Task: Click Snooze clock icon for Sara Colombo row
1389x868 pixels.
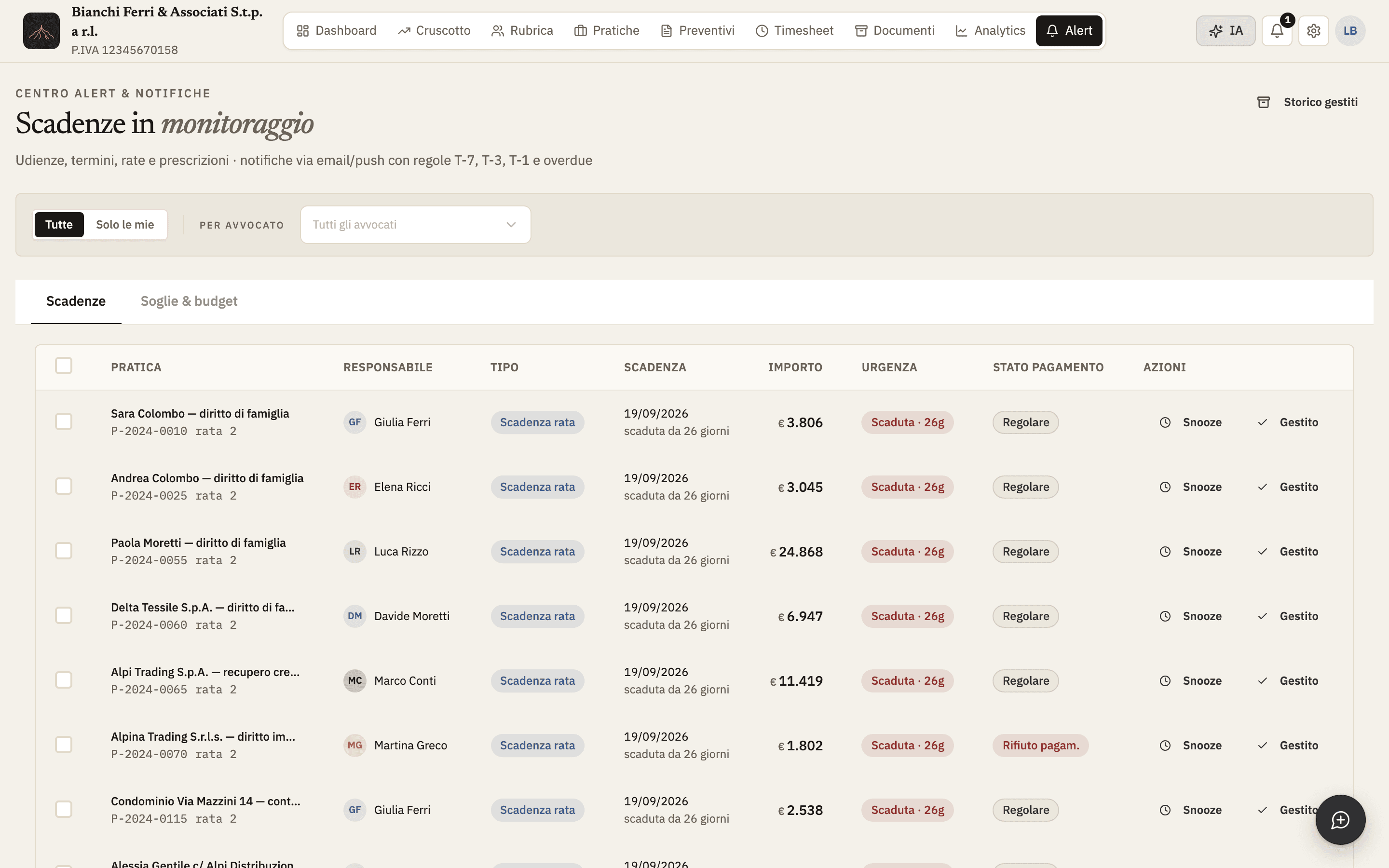Action: coord(1165,422)
